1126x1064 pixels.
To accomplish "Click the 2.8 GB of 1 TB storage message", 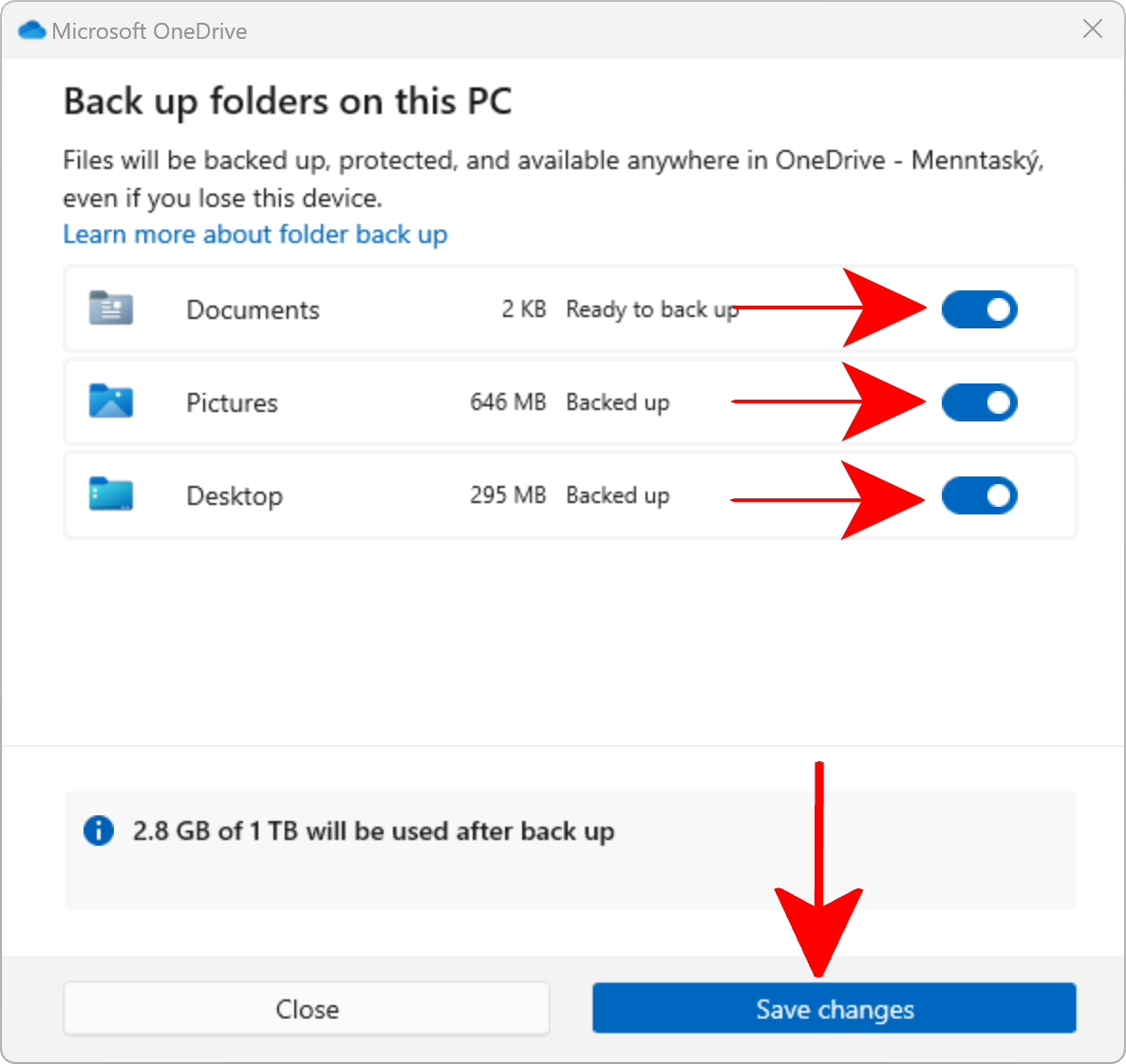I will coord(373,831).
